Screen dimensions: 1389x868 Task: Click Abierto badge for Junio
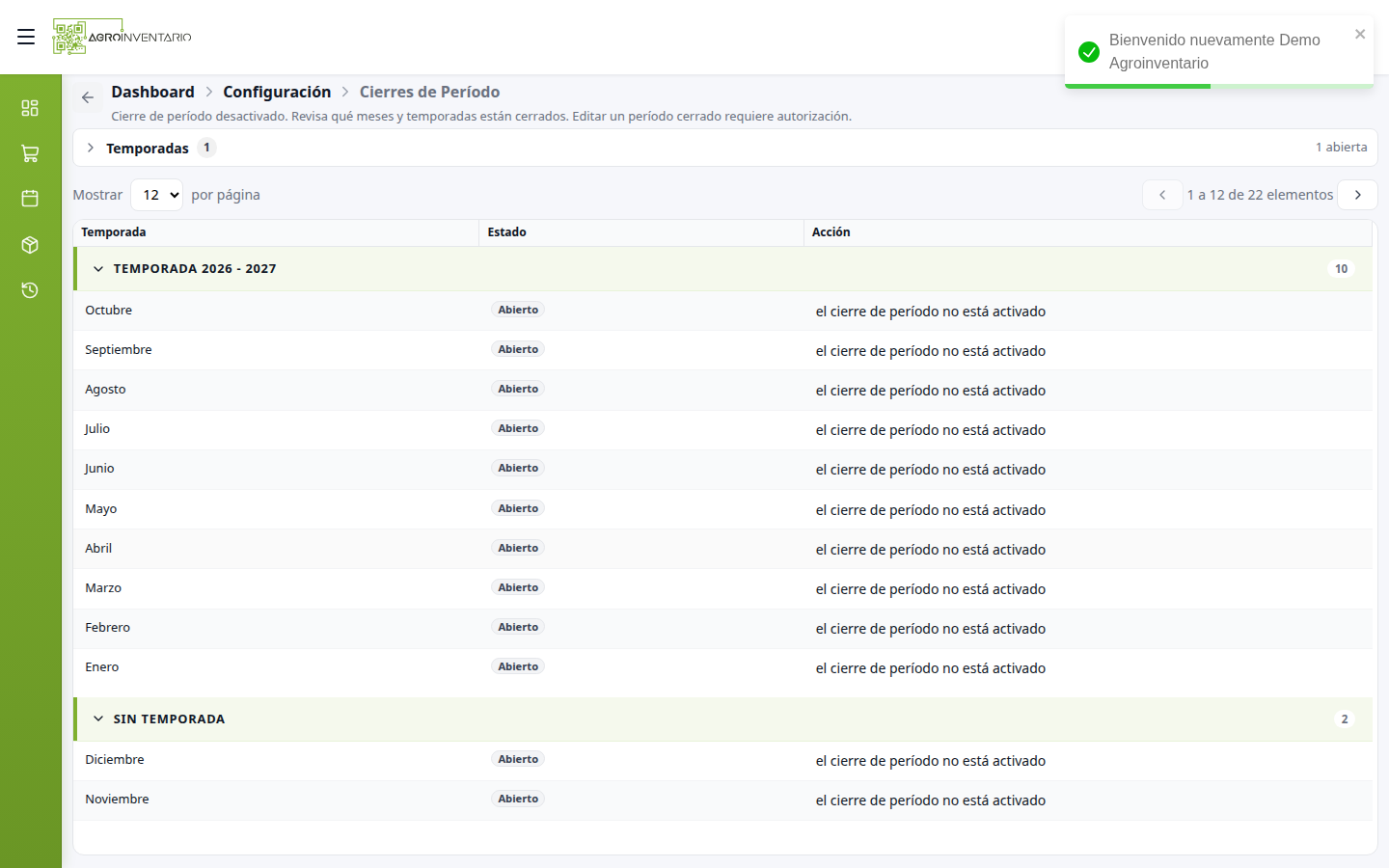point(518,468)
